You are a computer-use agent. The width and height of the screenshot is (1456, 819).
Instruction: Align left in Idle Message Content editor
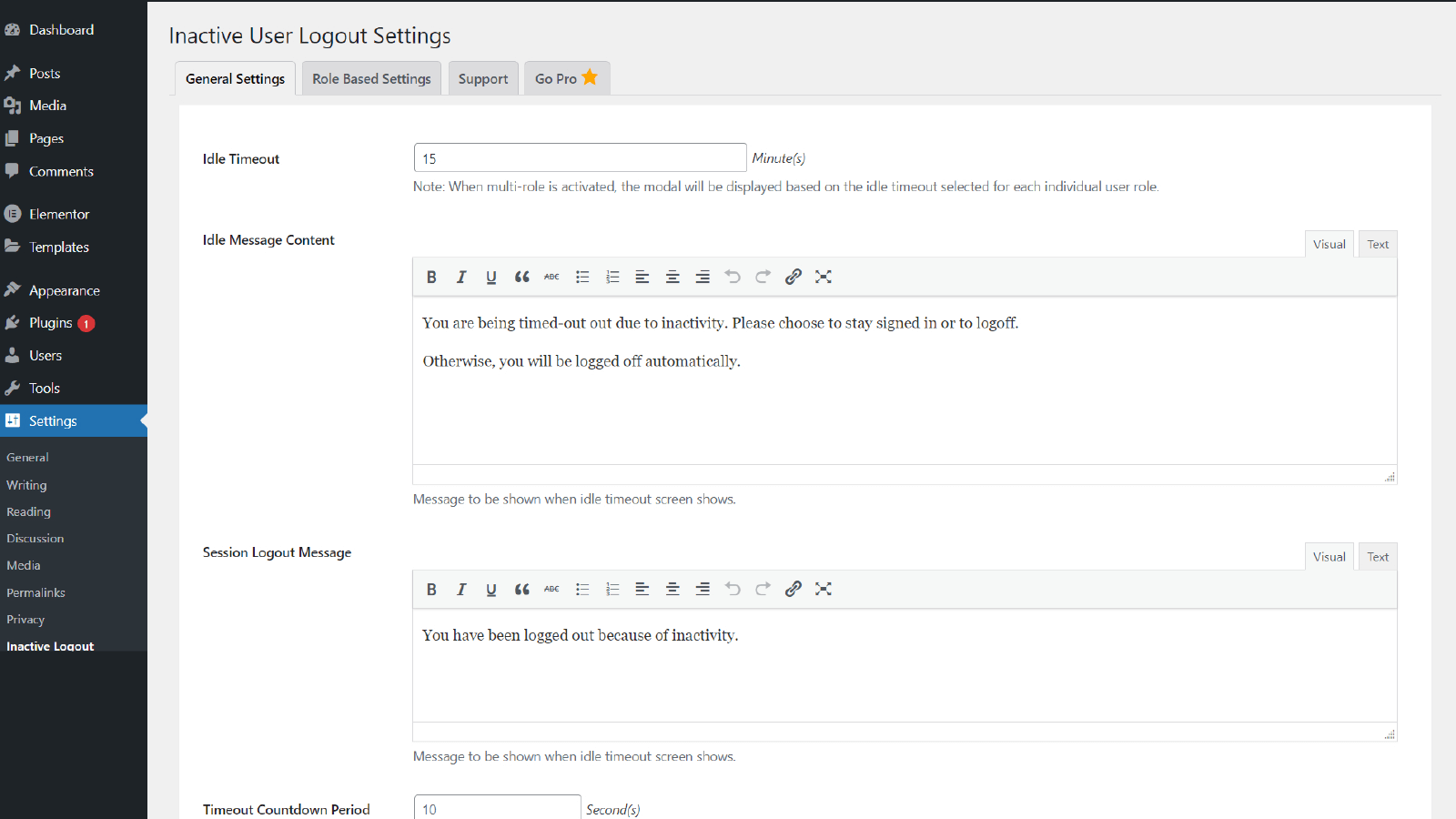[x=642, y=277]
